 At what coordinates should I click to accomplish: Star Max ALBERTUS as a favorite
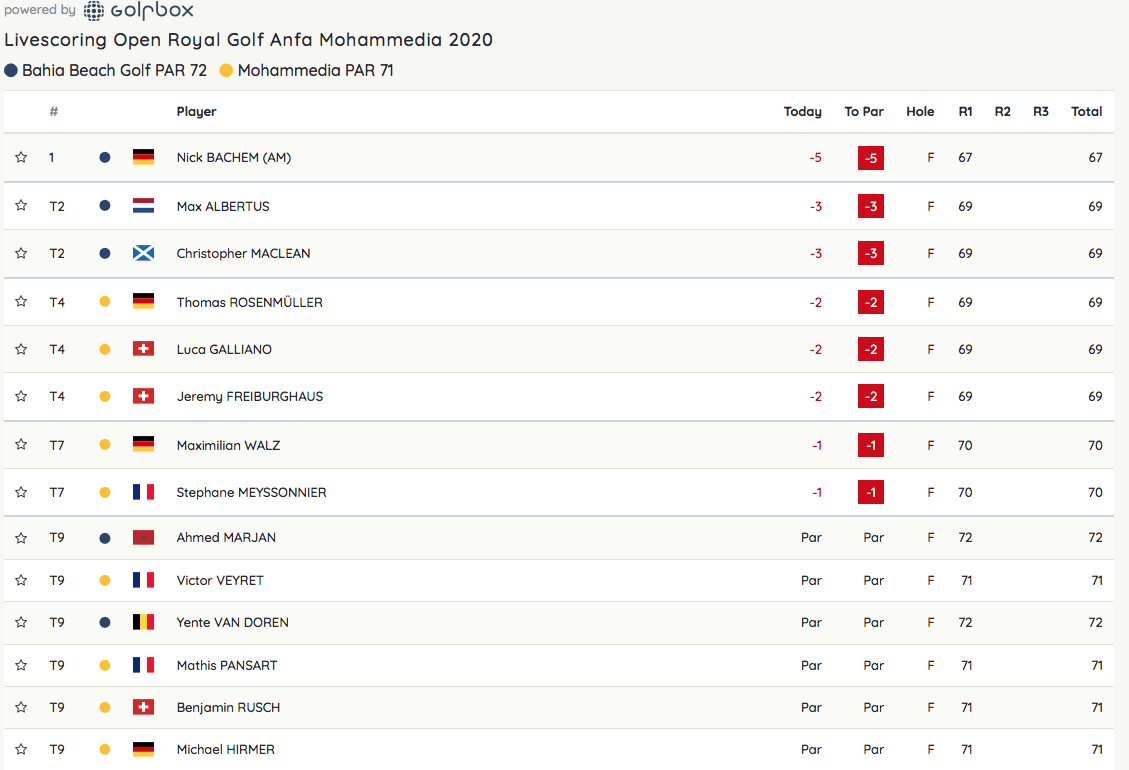(x=21, y=205)
